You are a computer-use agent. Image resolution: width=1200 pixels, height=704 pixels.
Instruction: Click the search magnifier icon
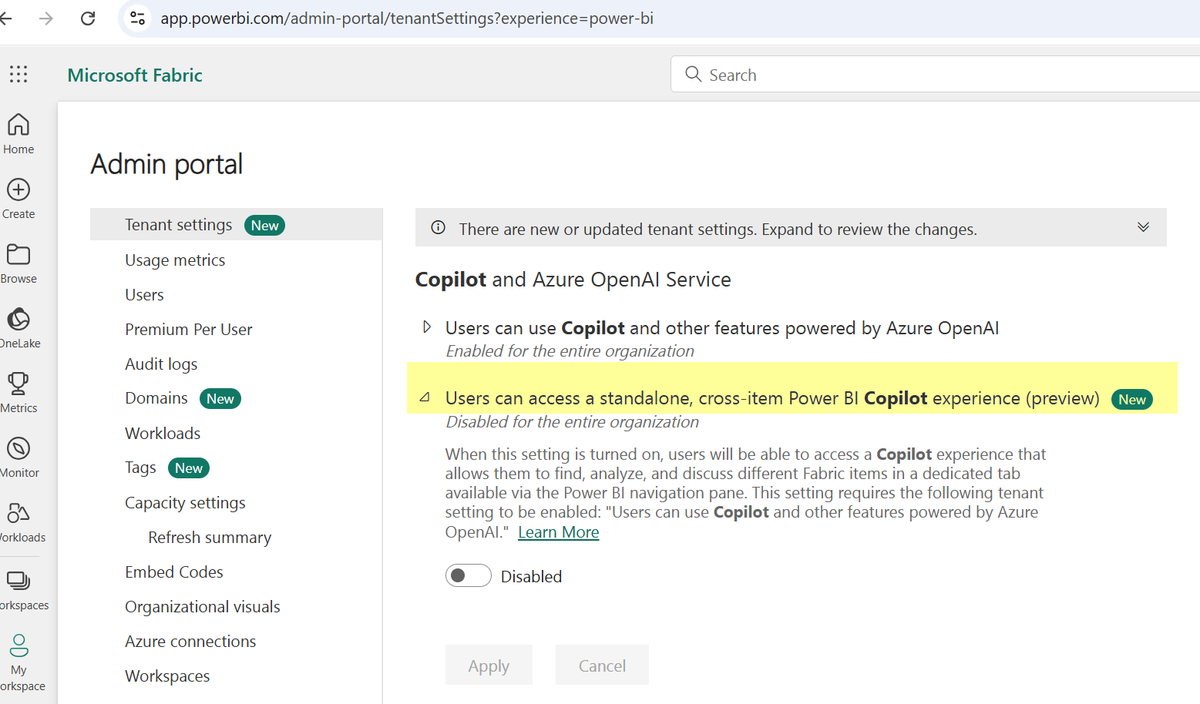point(693,75)
